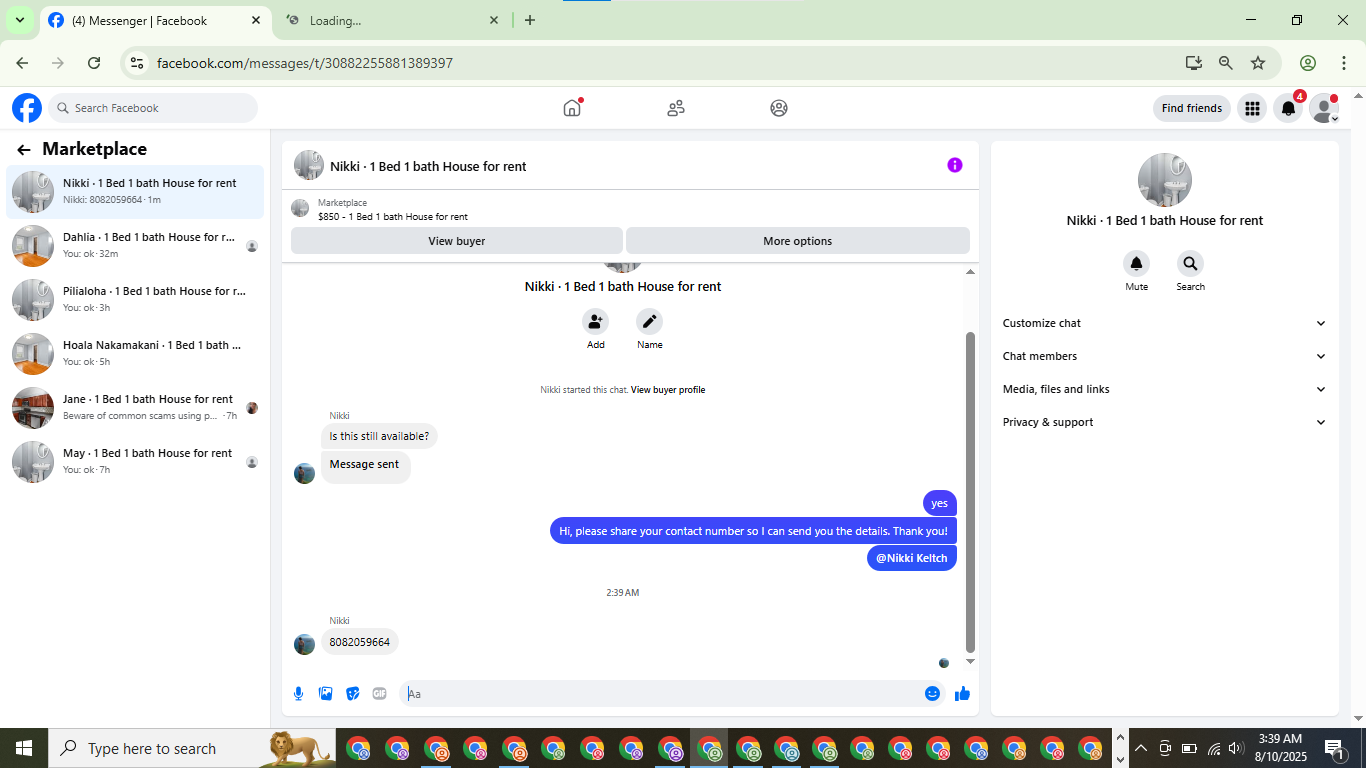Viewport: 1366px width, 768px height.
Task: Open the account profile avatar menu
Action: pyautogui.click(x=1324, y=108)
